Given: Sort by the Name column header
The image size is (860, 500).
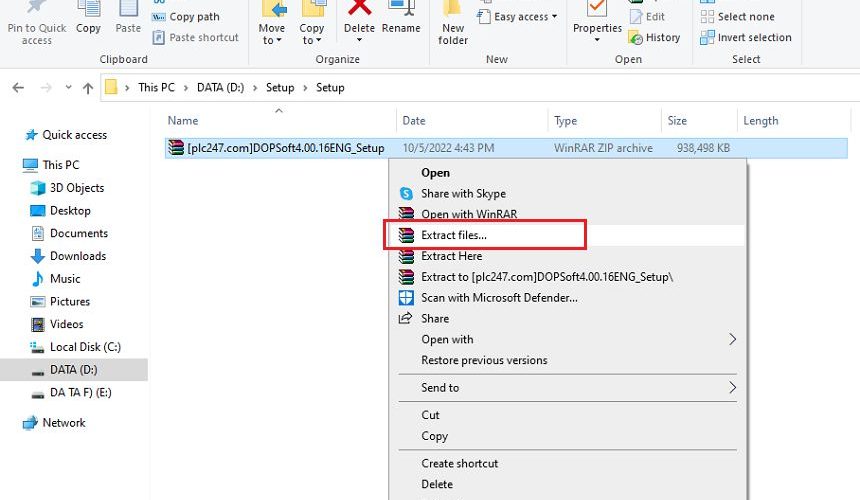Looking at the screenshot, I should coord(183,121).
